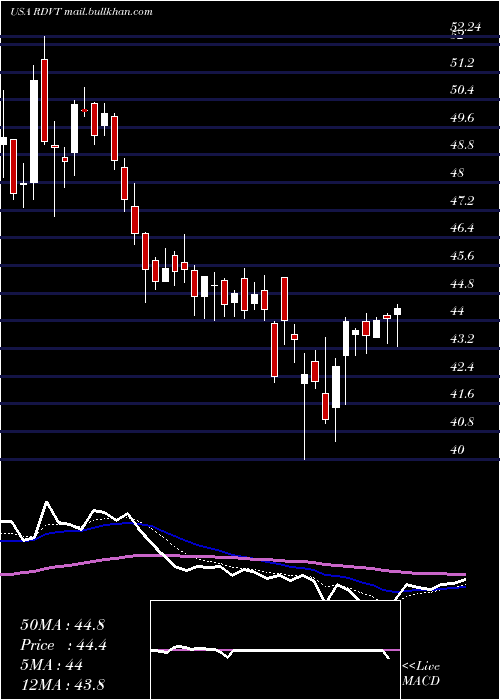Click the 'Price : 44.4' readout
Screen dimensions: 500x700
pyautogui.click(x=63, y=645)
